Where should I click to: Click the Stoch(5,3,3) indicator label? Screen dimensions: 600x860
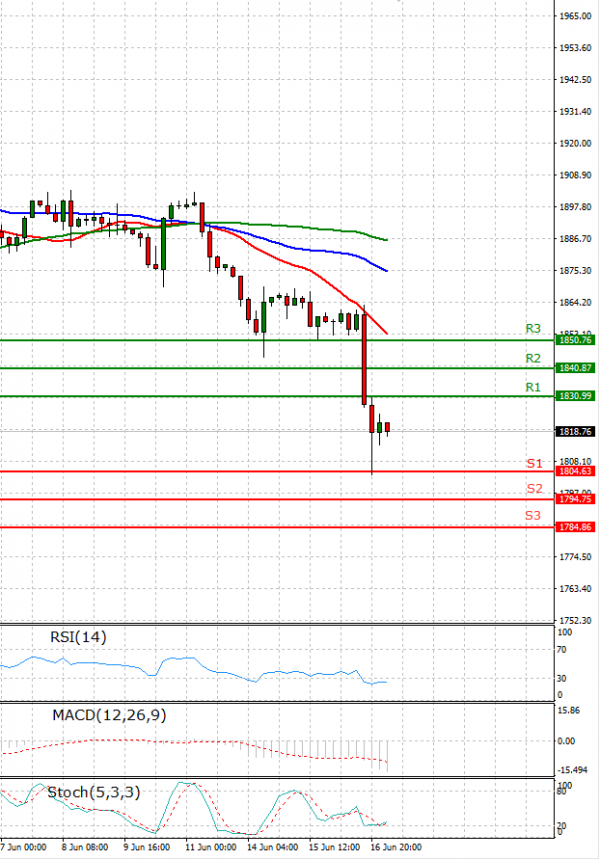94,793
